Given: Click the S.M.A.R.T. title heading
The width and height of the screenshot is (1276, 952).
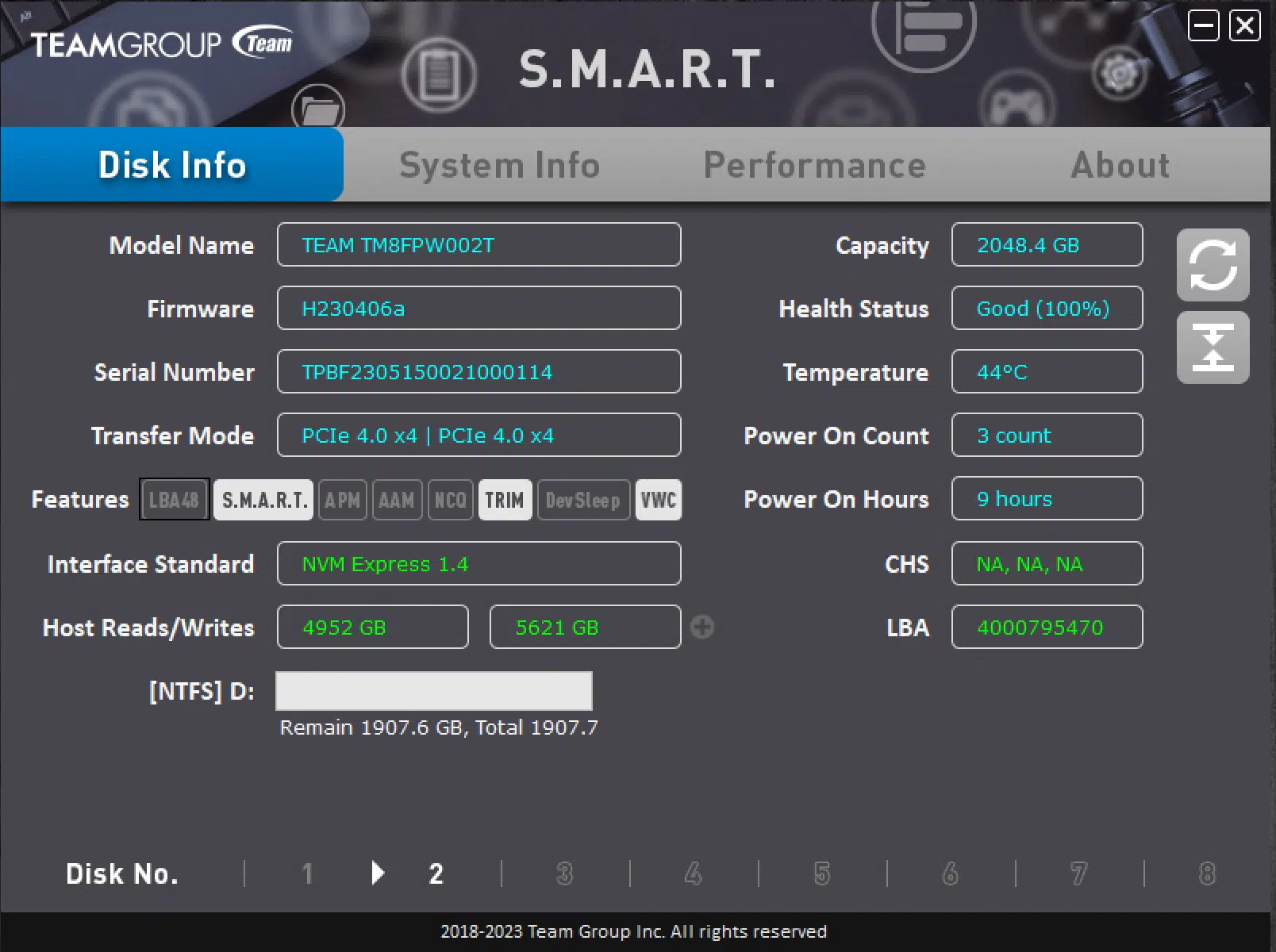Looking at the screenshot, I should pyautogui.click(x=647, y=69).
